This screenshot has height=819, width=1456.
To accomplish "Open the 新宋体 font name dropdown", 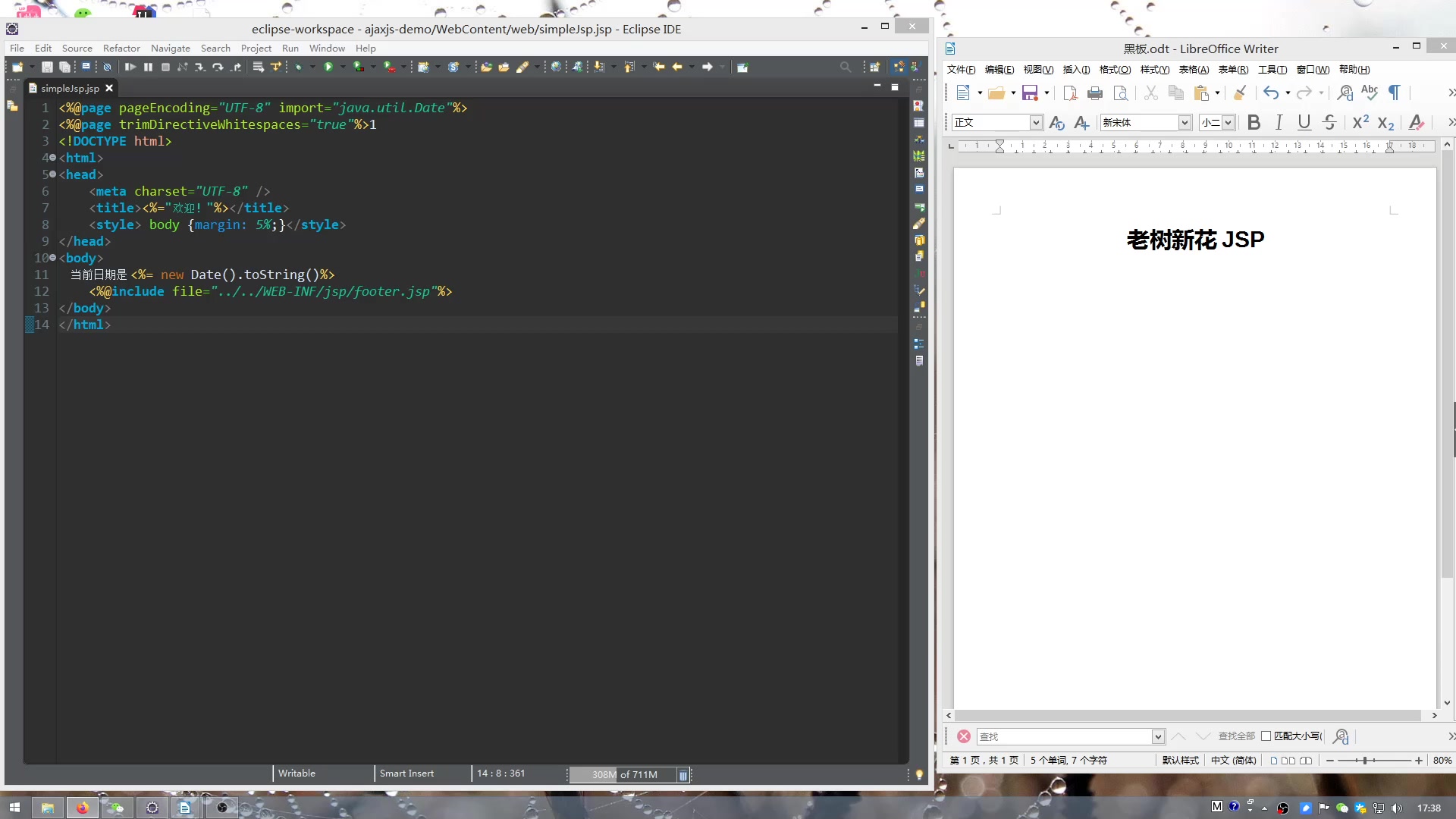I will pyautogui.click(x=1185, y=123).
